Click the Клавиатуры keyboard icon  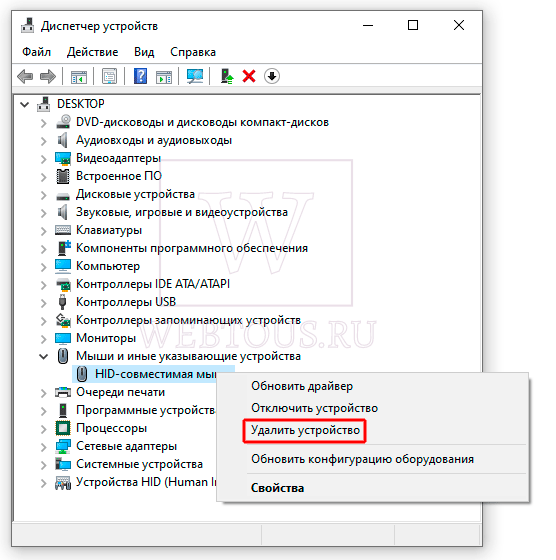[63, 230]
